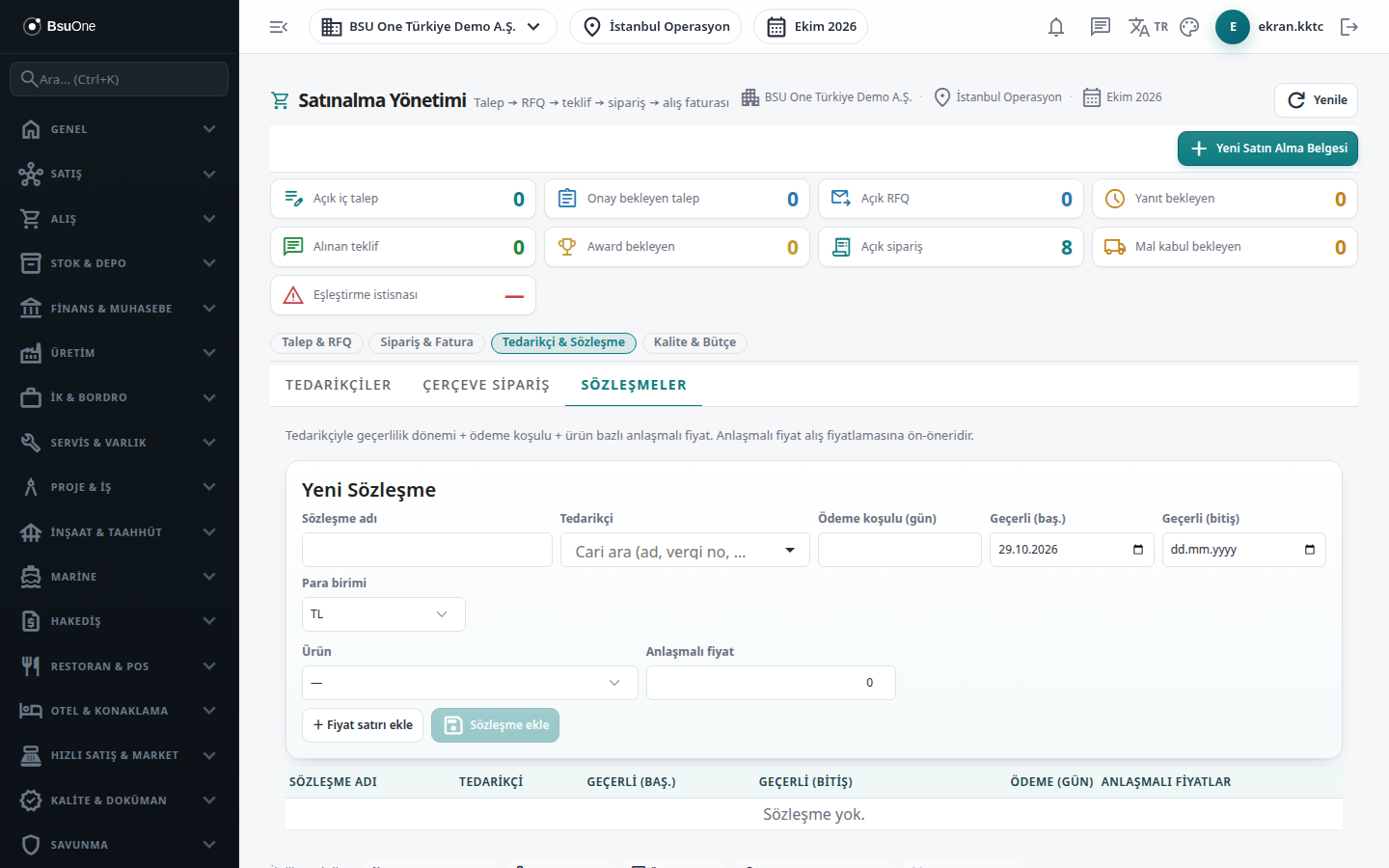Expand the Finans & Muhasebe sidebar section
The height and width of the screenshot is (868, 1389).
click(x=120, y=309)
